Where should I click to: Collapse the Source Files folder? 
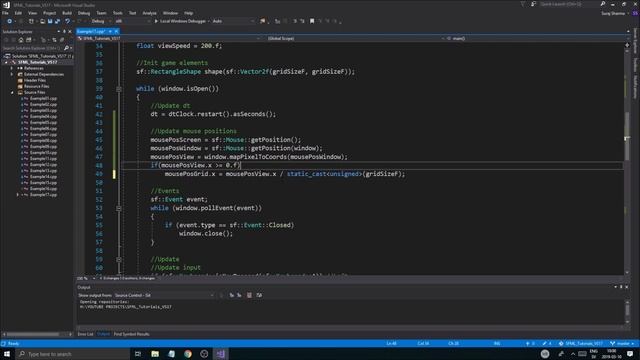point(12,92)
